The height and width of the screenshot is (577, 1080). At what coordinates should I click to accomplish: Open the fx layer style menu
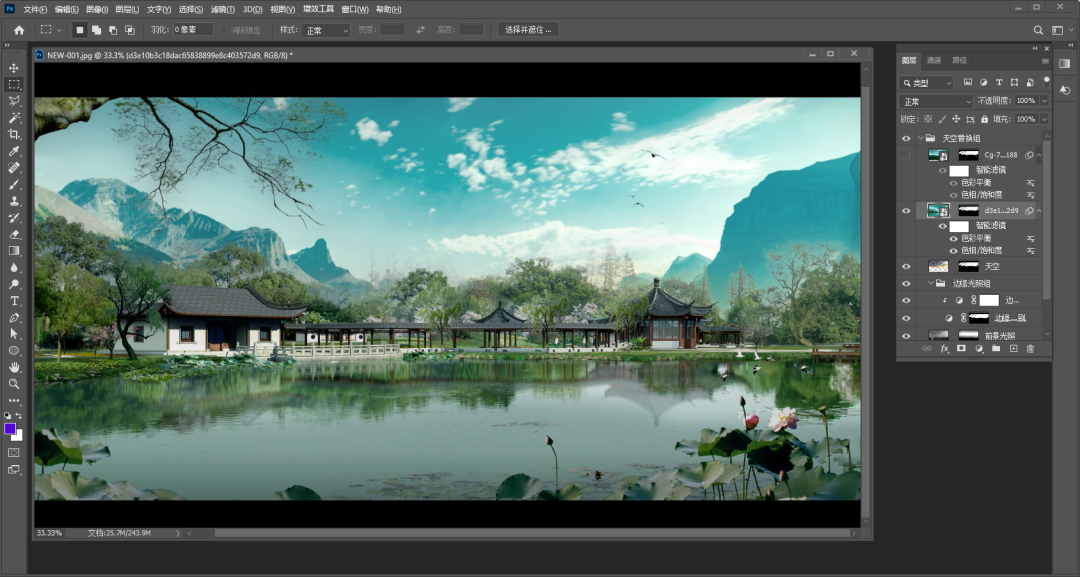click(x=944, y=349)
